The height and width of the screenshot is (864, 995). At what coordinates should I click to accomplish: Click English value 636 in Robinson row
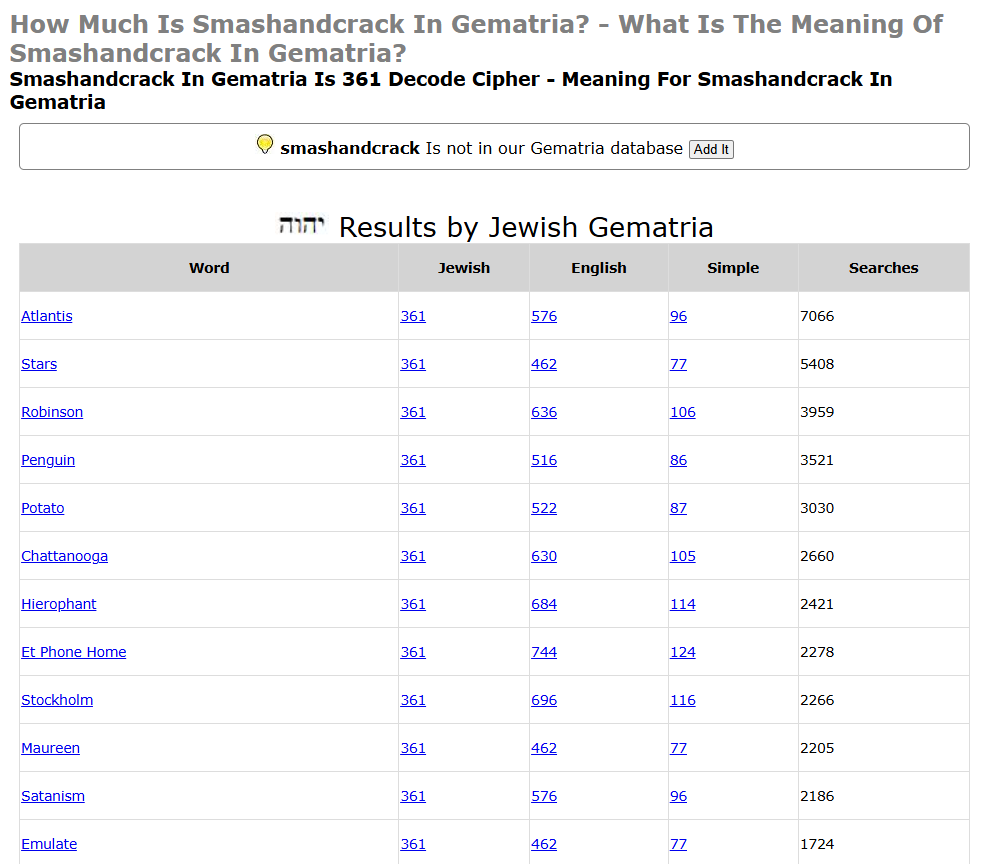point(544,412)
